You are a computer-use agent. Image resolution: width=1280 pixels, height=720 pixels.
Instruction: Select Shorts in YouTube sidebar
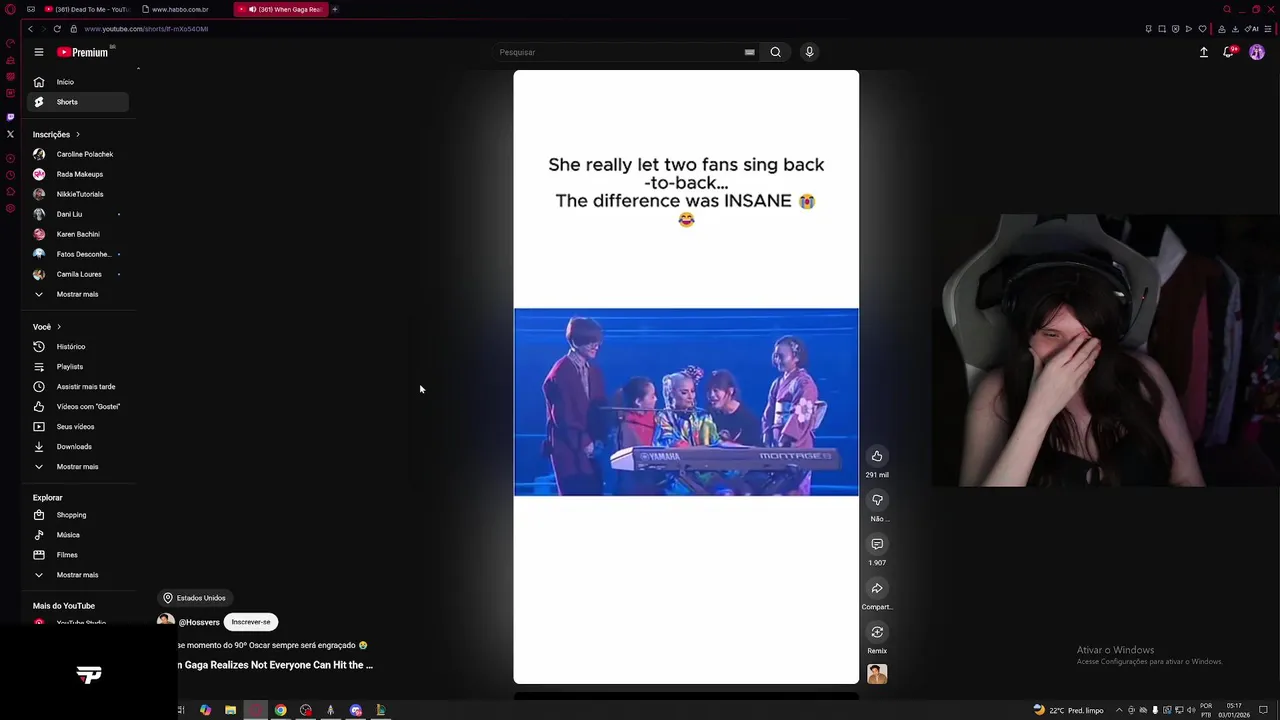tap(78, 102)
